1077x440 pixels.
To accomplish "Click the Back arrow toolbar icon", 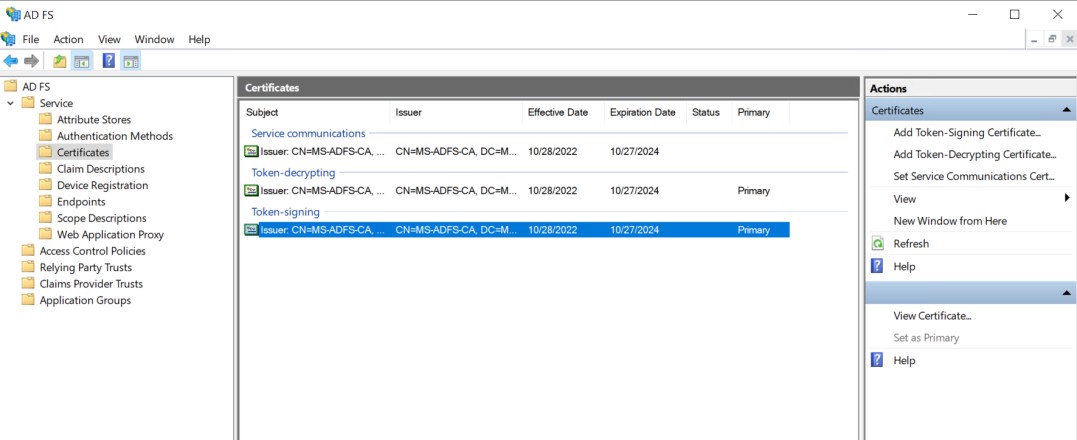I will 10,62.
